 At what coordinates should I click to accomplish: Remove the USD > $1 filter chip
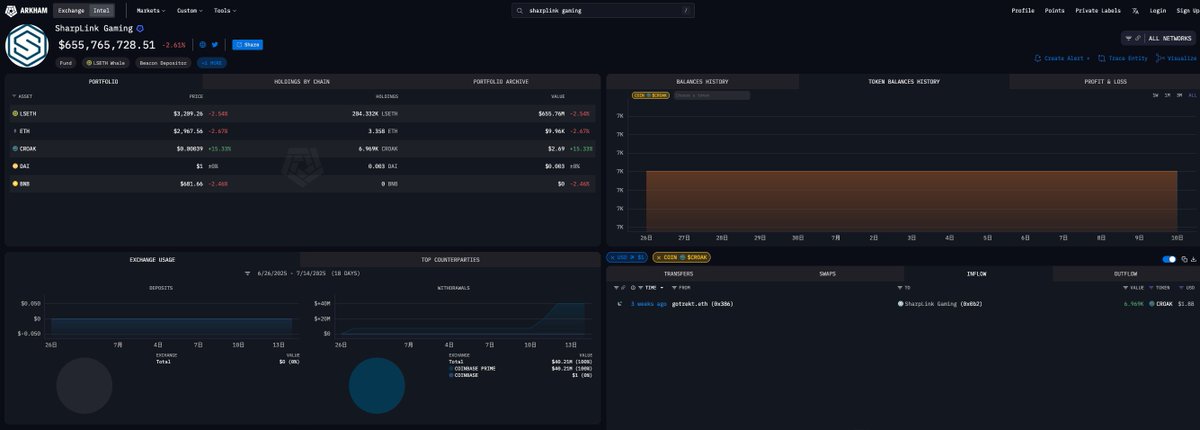(x=612, y=257)
